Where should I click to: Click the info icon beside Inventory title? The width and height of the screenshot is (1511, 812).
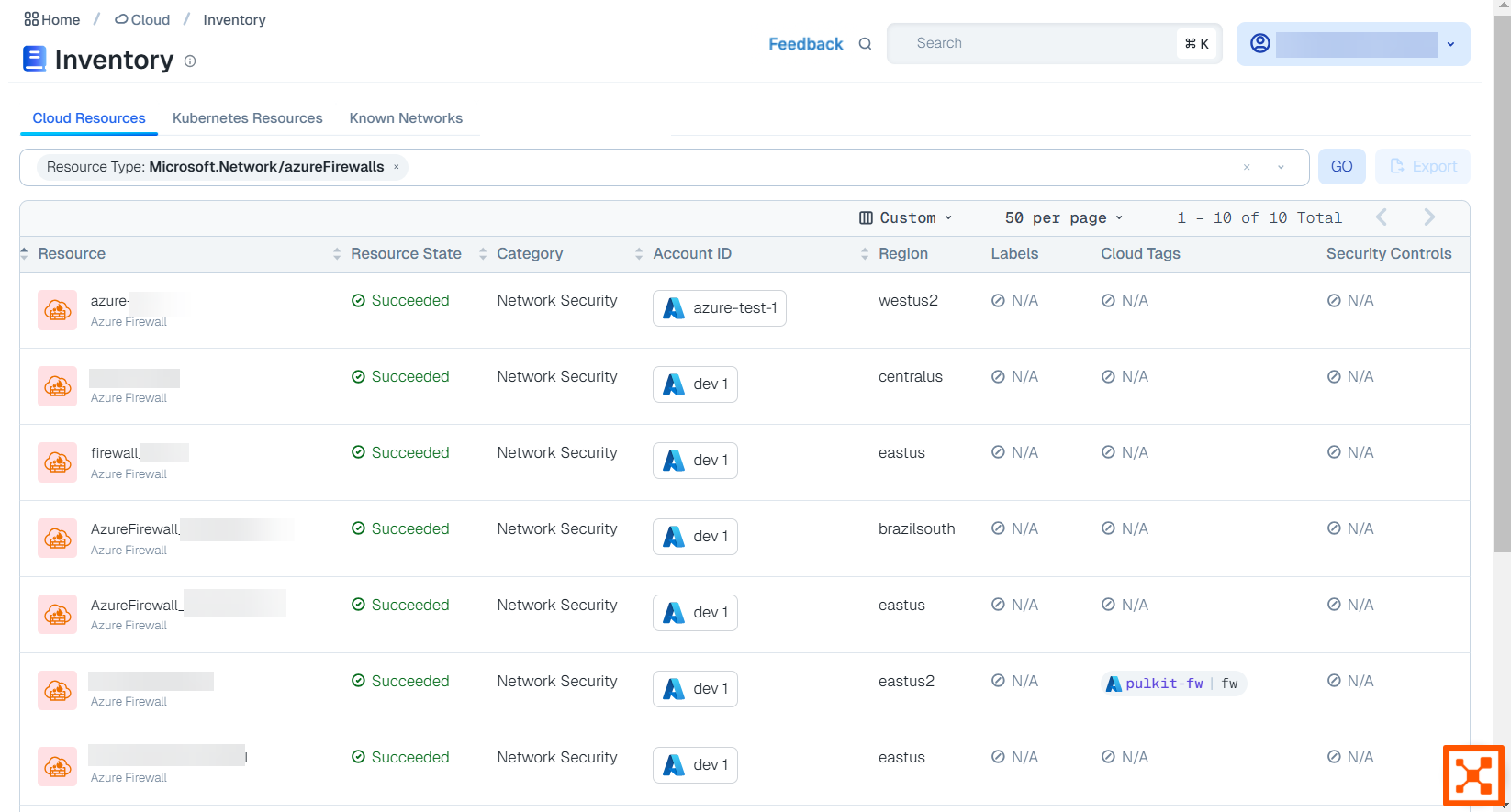(190, 61)
